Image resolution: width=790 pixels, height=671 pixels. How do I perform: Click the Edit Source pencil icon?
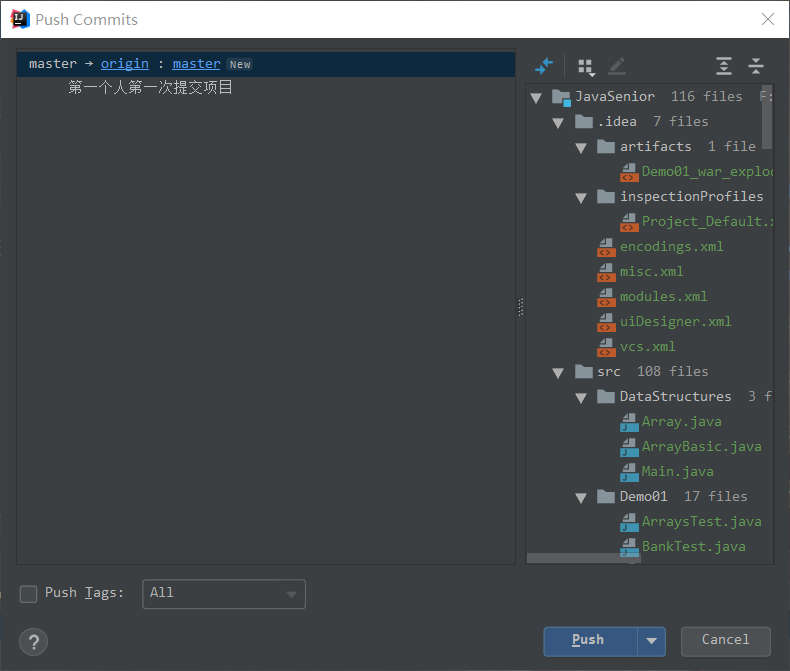(x=617, y=66)
